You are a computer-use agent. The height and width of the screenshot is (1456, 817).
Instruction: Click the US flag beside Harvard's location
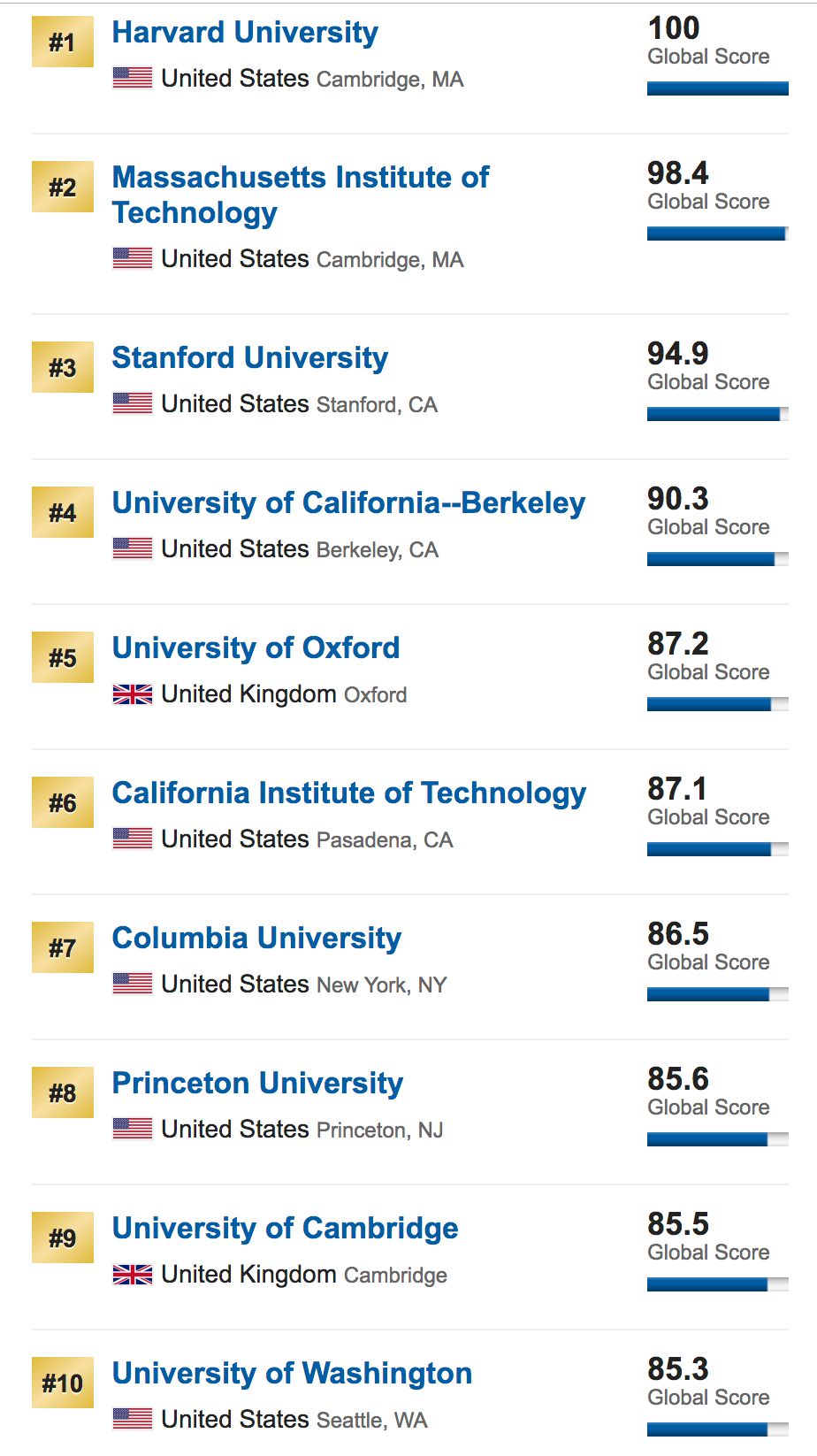coord(133,79)
